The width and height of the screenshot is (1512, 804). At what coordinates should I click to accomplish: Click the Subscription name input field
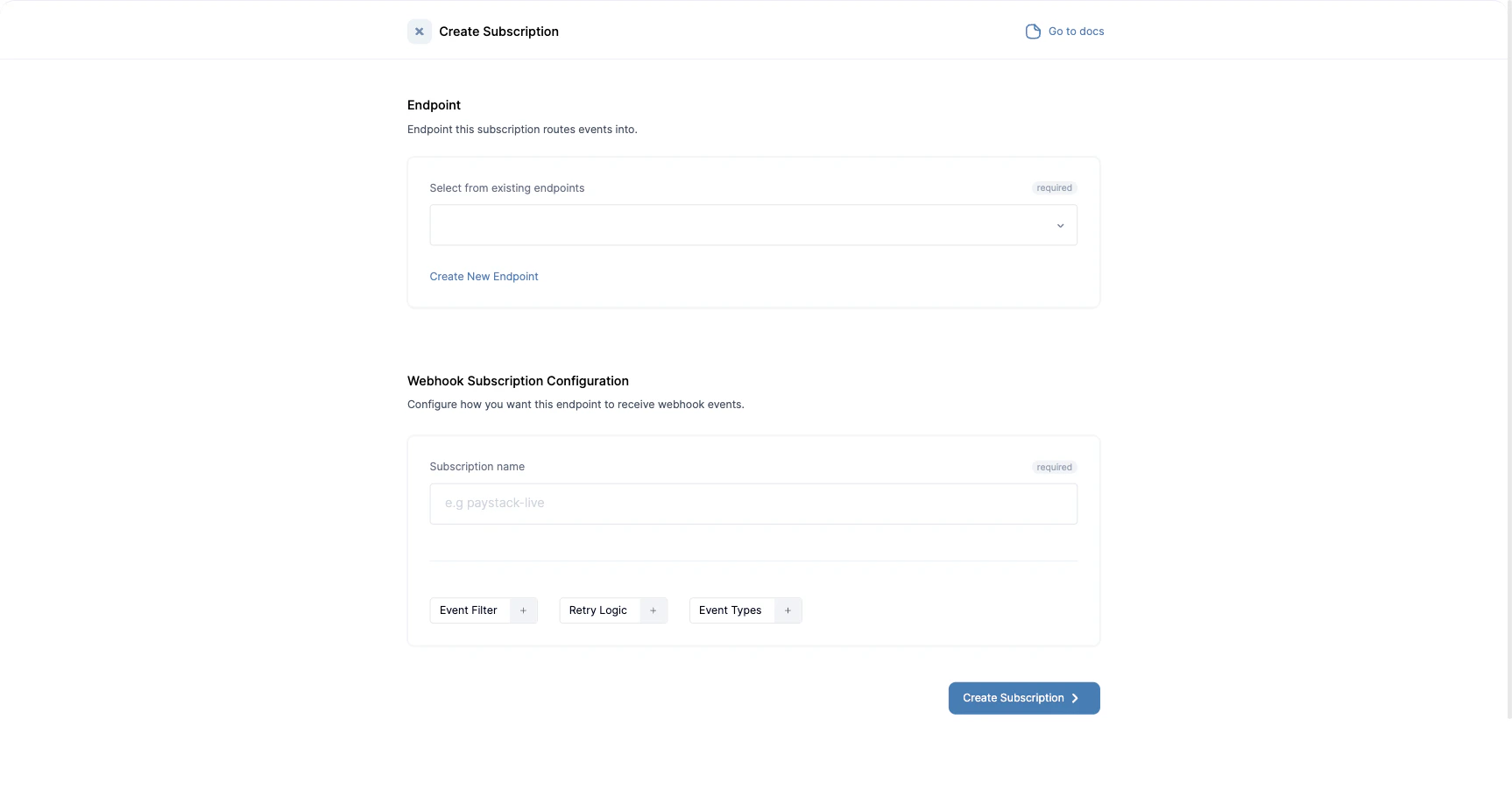point(753,504)
